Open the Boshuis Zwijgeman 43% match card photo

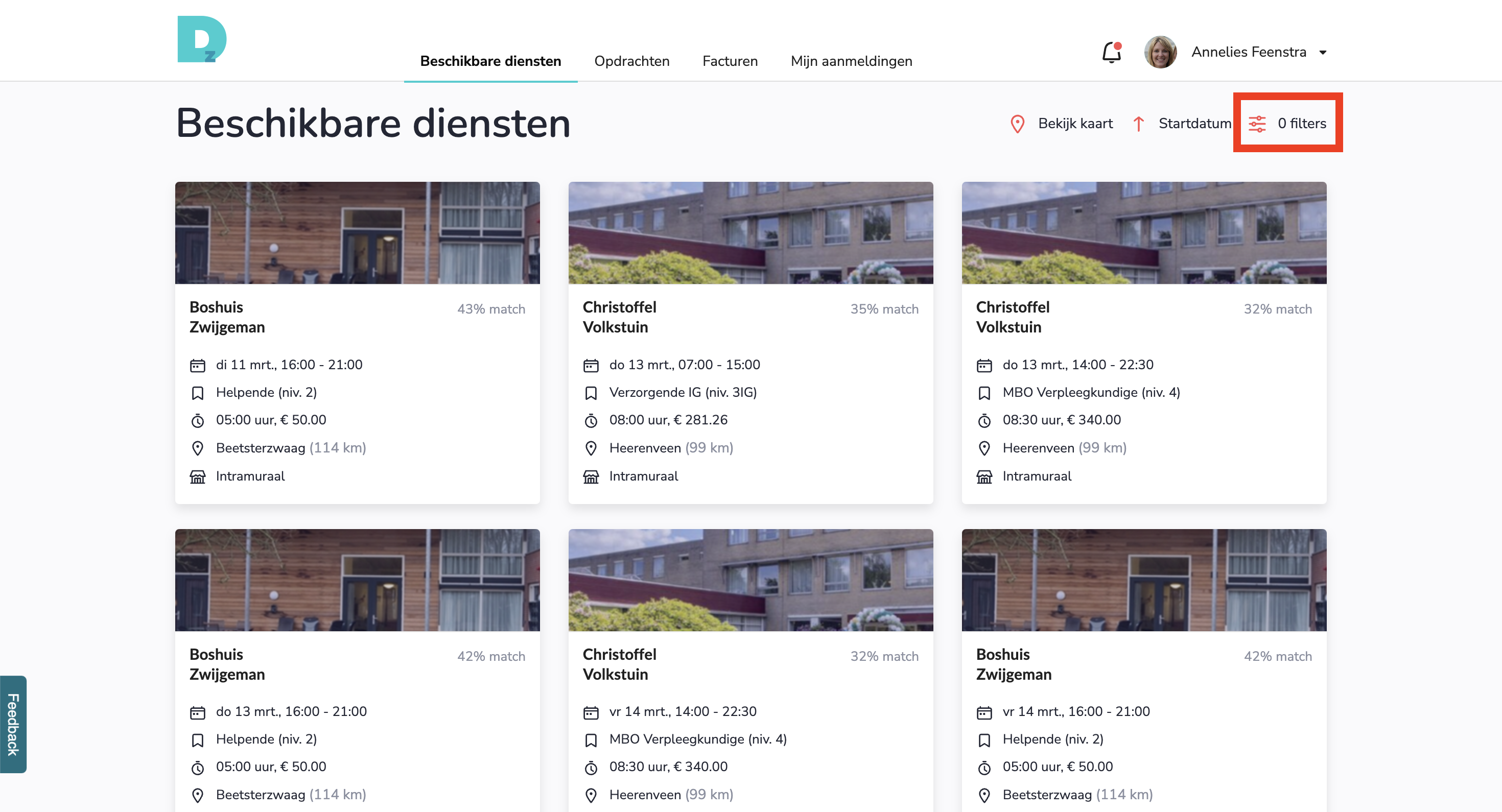[357, 232]
